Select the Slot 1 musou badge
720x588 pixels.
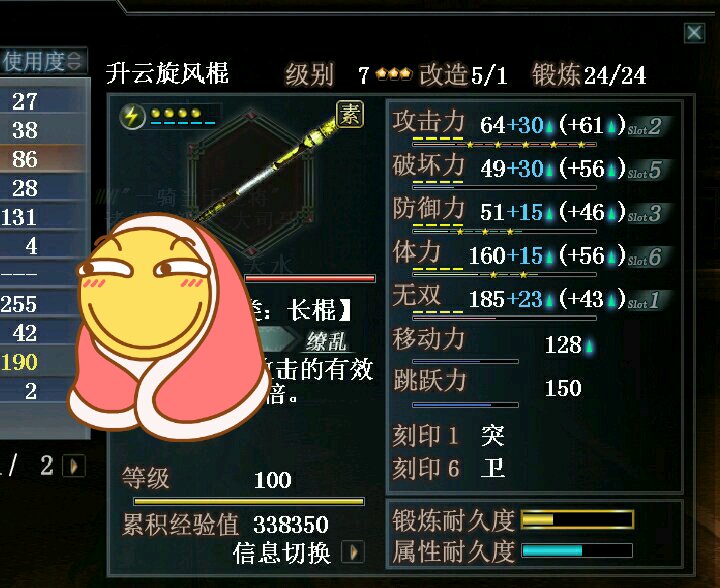tap(644, 301)
